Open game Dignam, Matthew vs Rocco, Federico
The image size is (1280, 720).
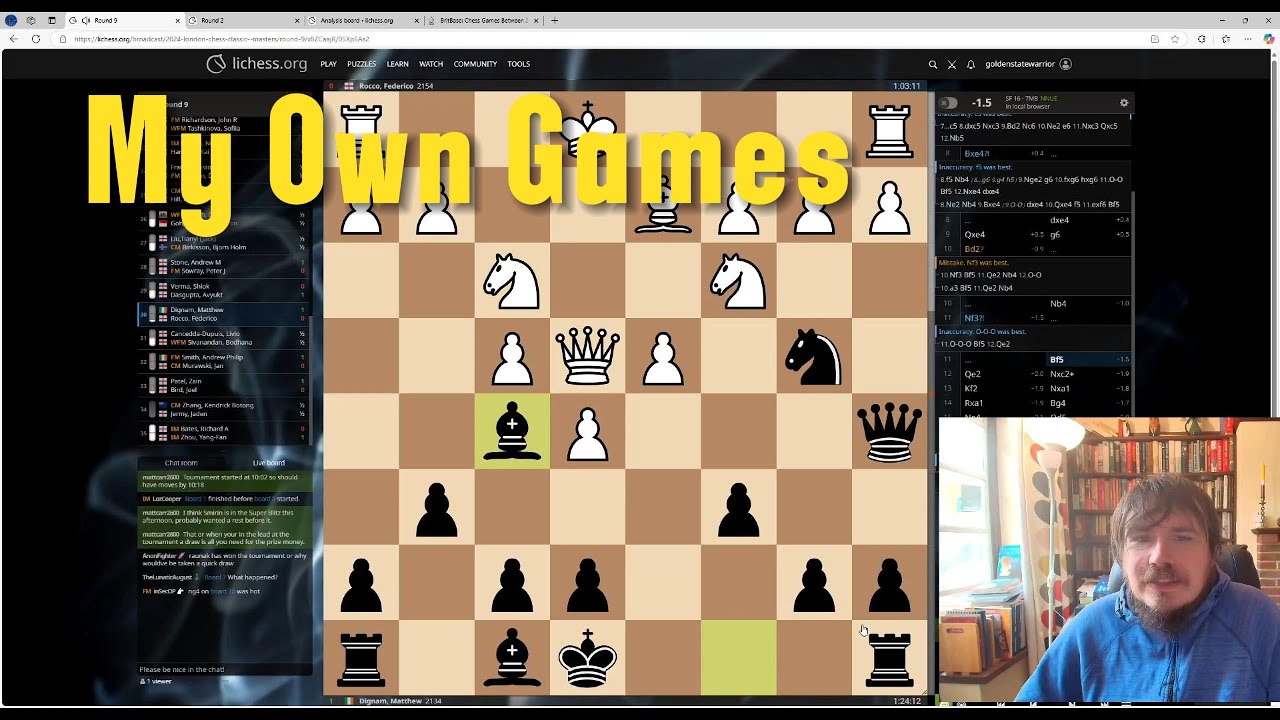224,314
